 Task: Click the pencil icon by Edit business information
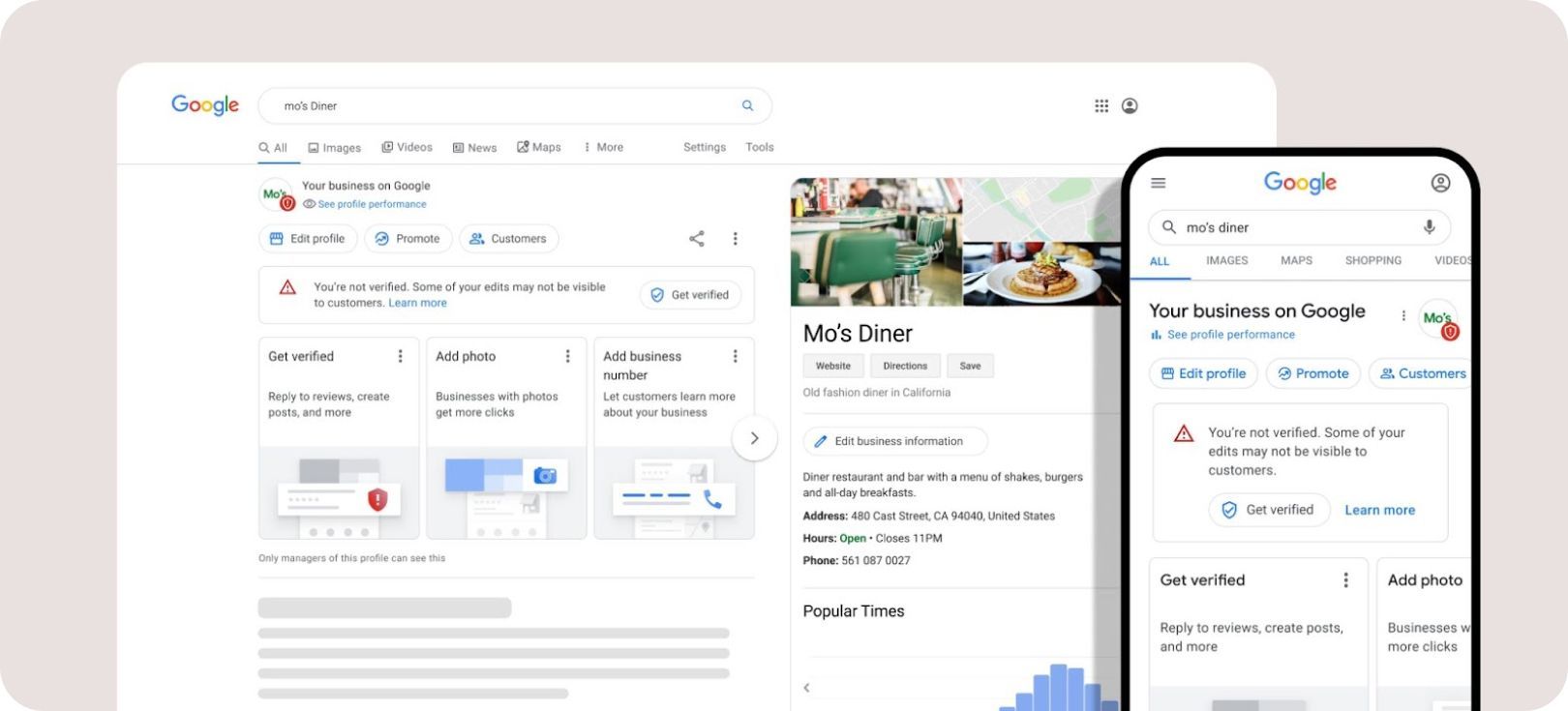[x=821, y=441]
